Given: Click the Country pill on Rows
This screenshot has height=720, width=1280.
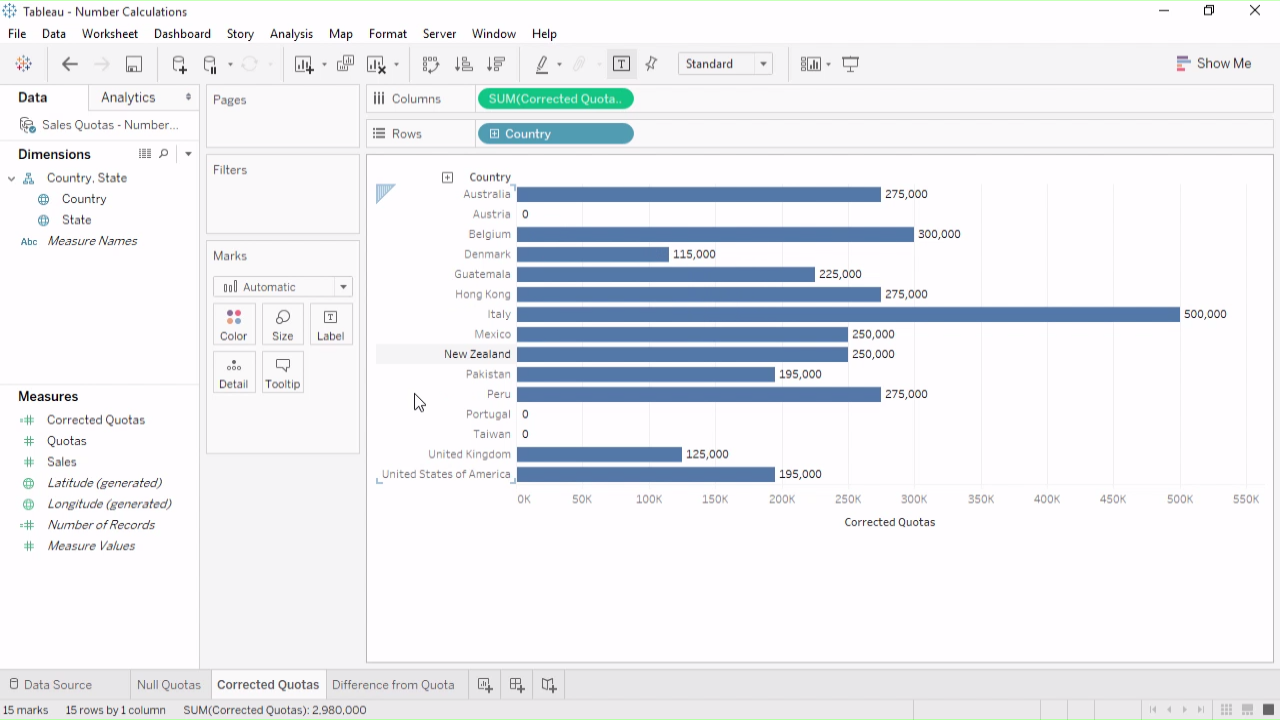Looking at the screenshot, I should tap(556, 134).
